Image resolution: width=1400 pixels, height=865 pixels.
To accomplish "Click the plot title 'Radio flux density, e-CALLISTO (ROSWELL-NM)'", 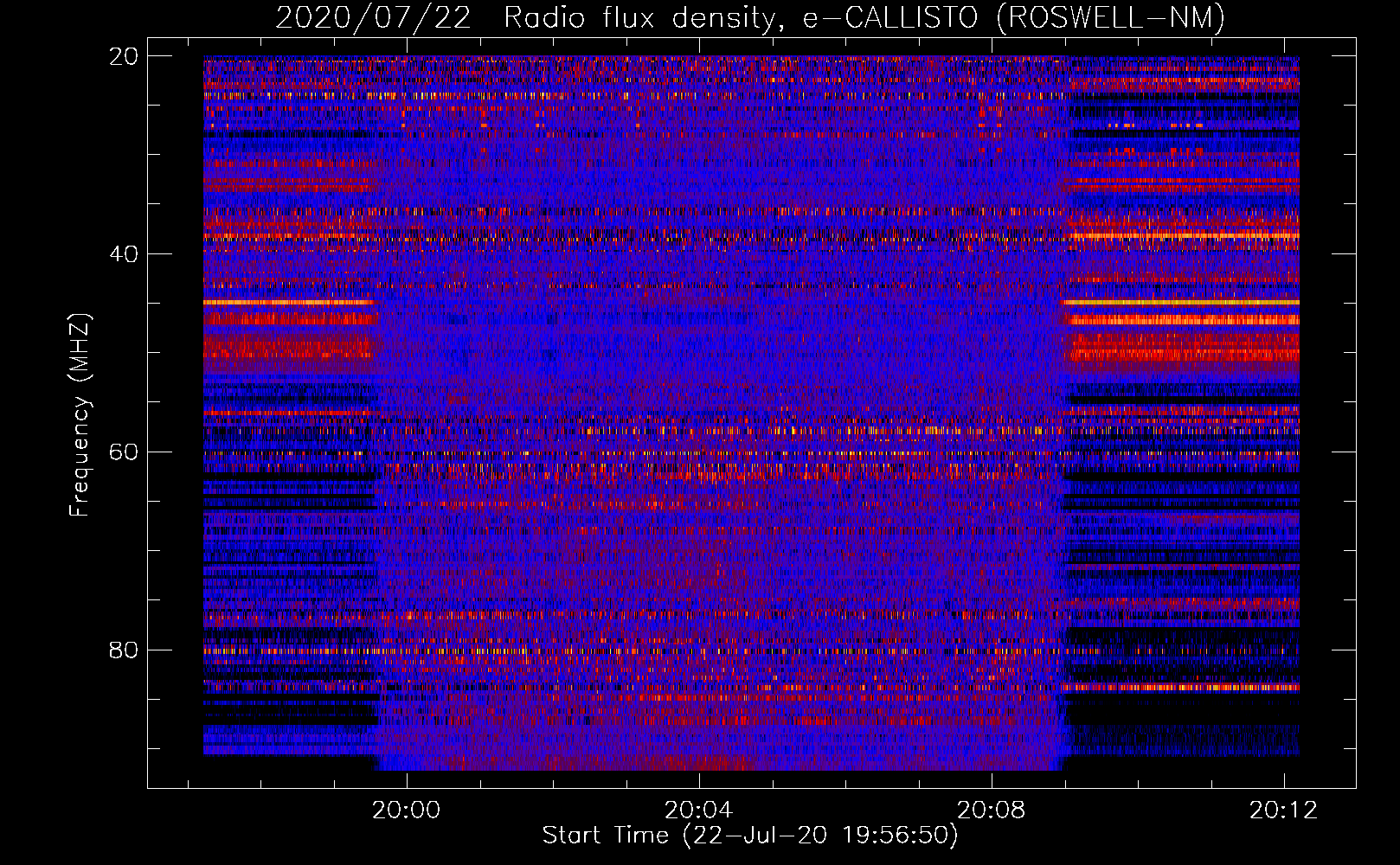I will [x=864, y=17].
